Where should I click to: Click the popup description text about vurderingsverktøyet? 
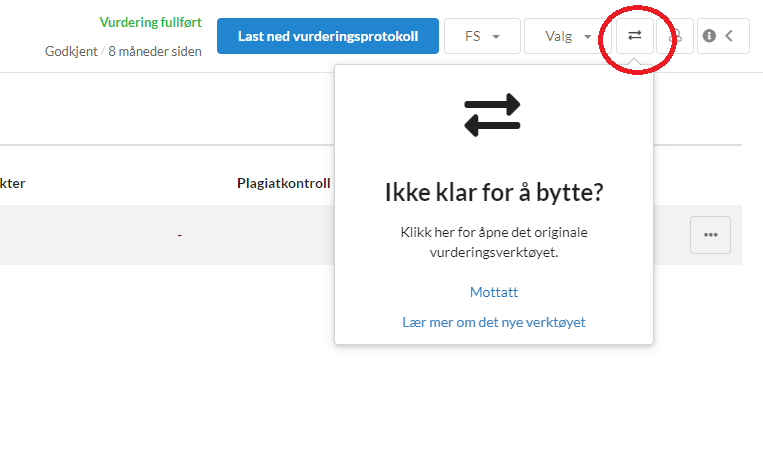point(494,242)
